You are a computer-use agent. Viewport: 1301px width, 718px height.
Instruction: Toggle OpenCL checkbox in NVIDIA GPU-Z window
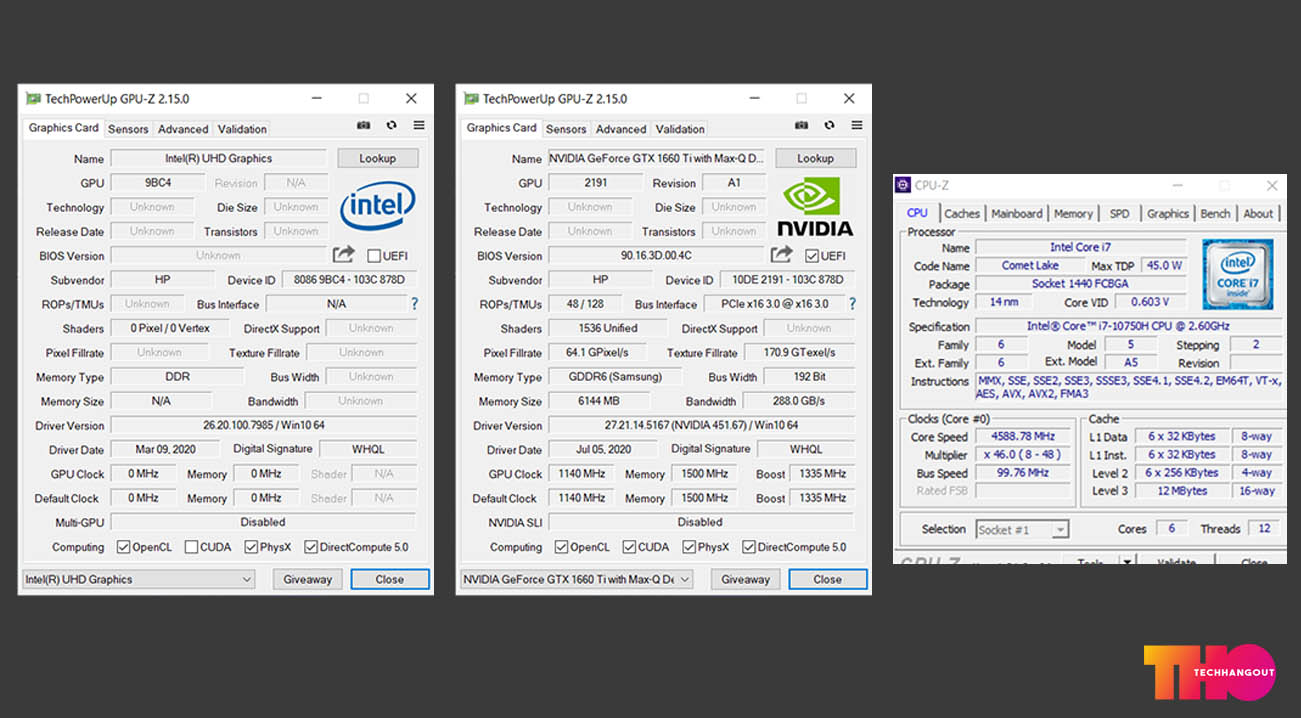point(561,547)
